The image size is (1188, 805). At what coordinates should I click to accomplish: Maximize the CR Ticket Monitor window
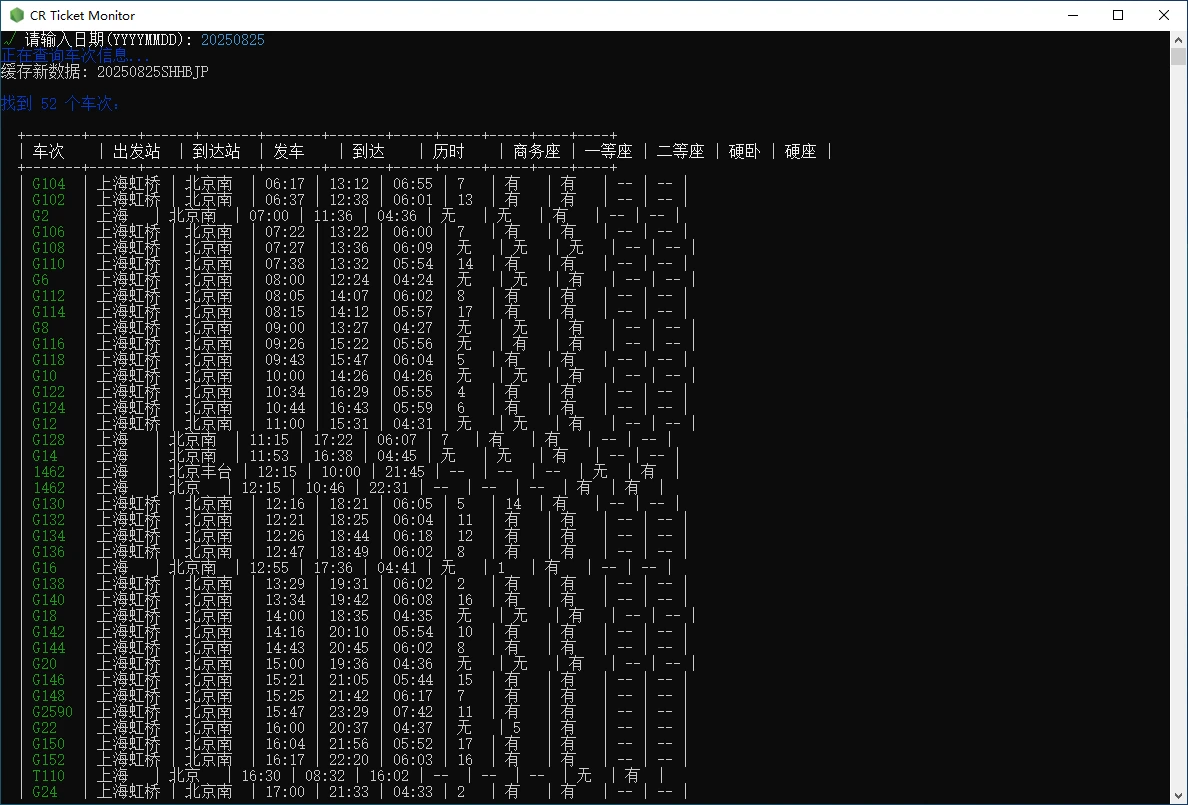(x=1118, y=15)
